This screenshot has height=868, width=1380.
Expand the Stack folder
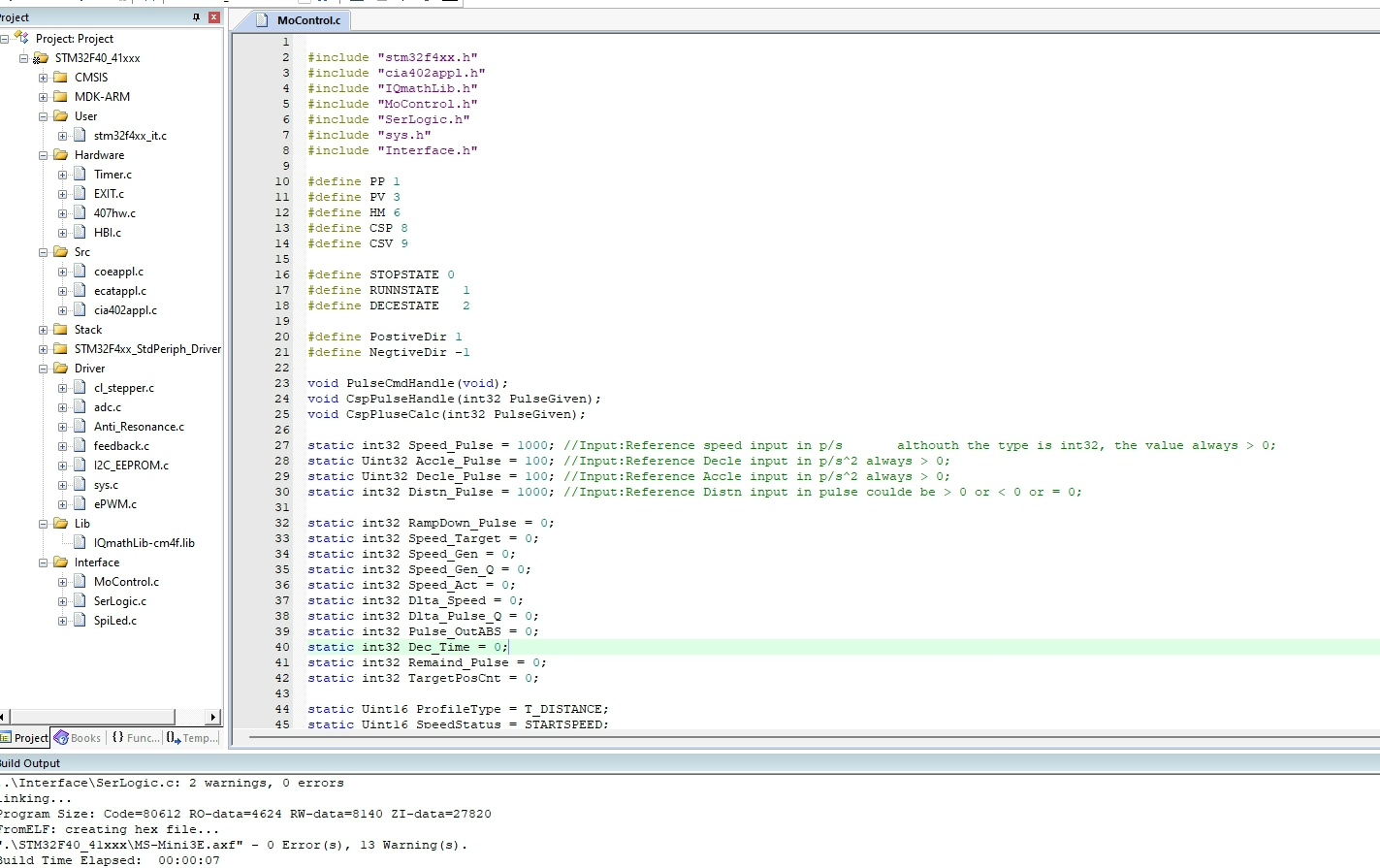click(x=44, y=330)
